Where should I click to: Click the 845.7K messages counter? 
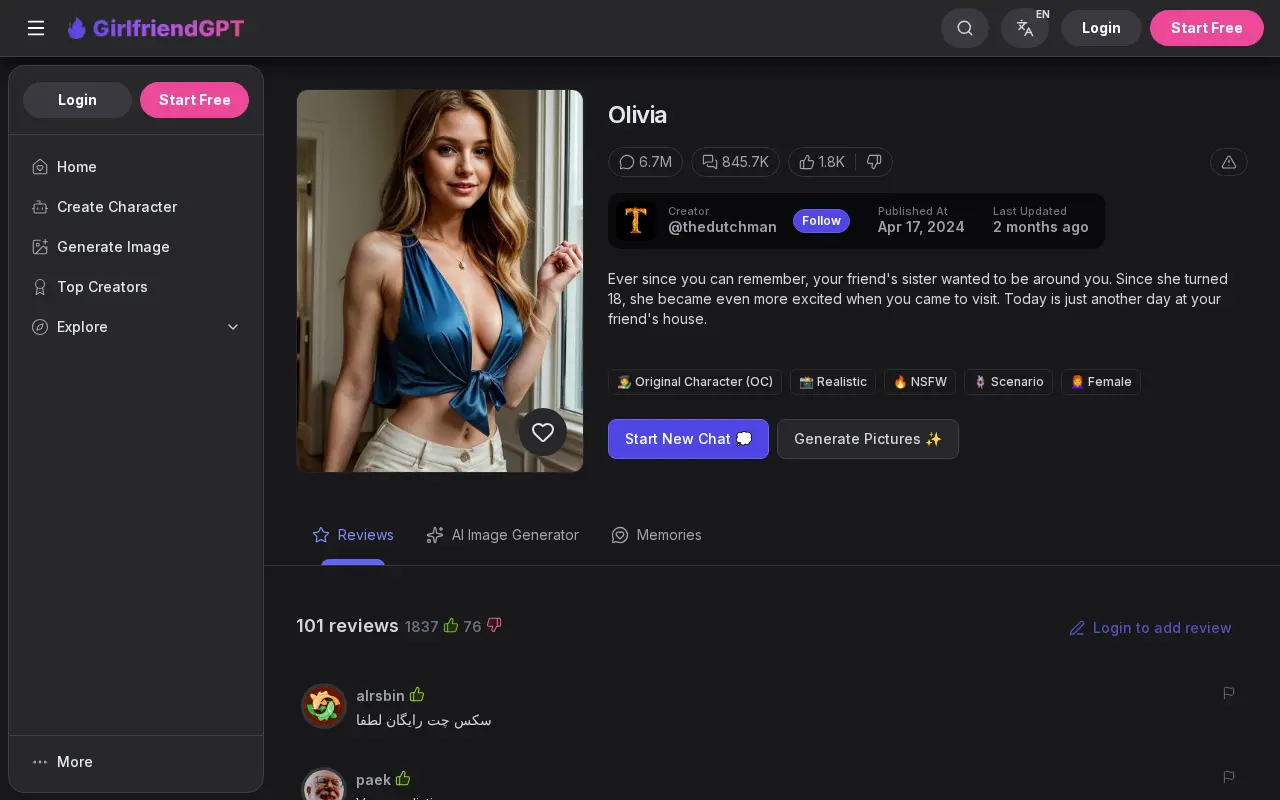pos(735,162)
